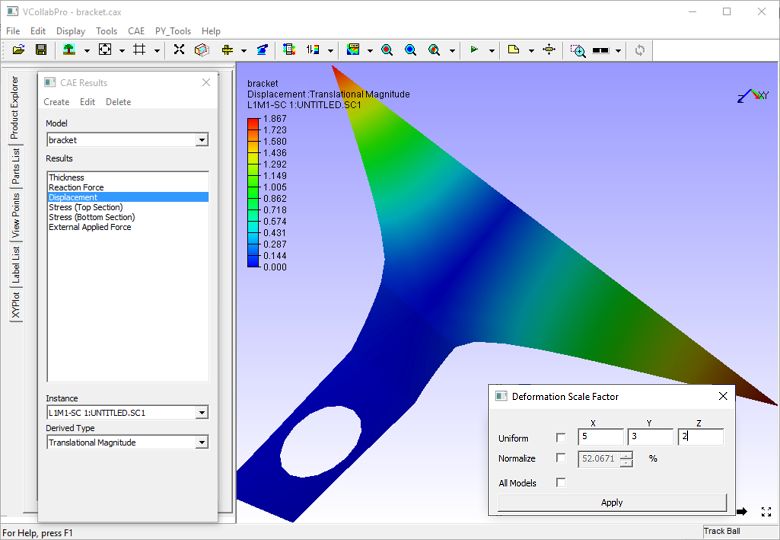Click the black arrow icon at viewer bottom
Viewport: 780px width, 540px height.
point(742,511)
